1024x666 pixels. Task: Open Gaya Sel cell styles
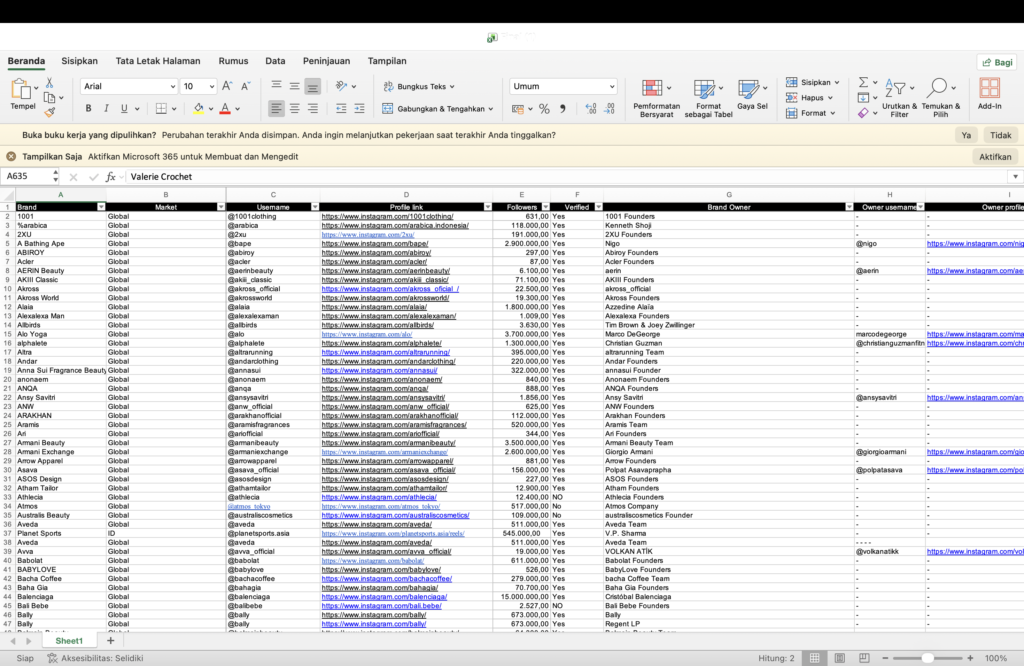(752, 95)
